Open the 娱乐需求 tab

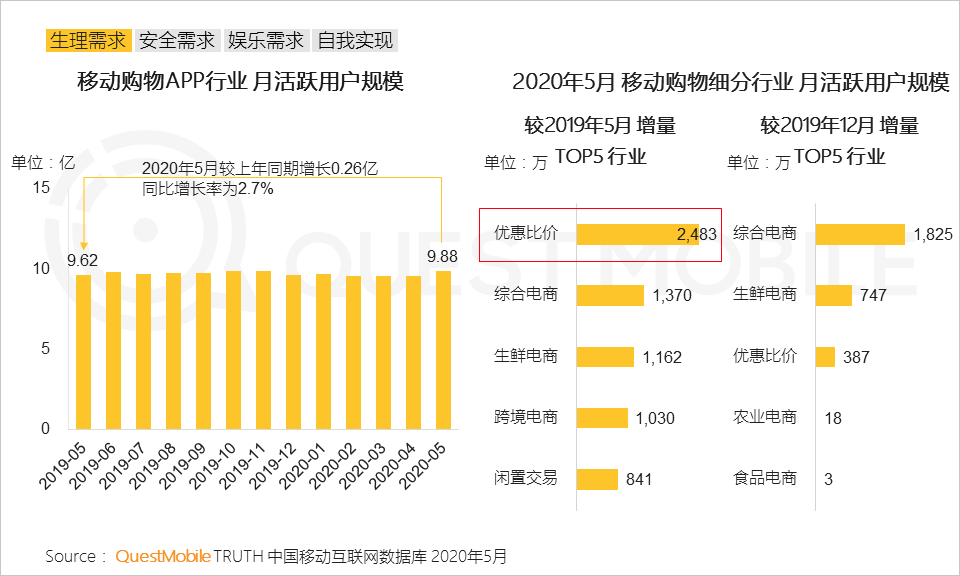(265, 41)
